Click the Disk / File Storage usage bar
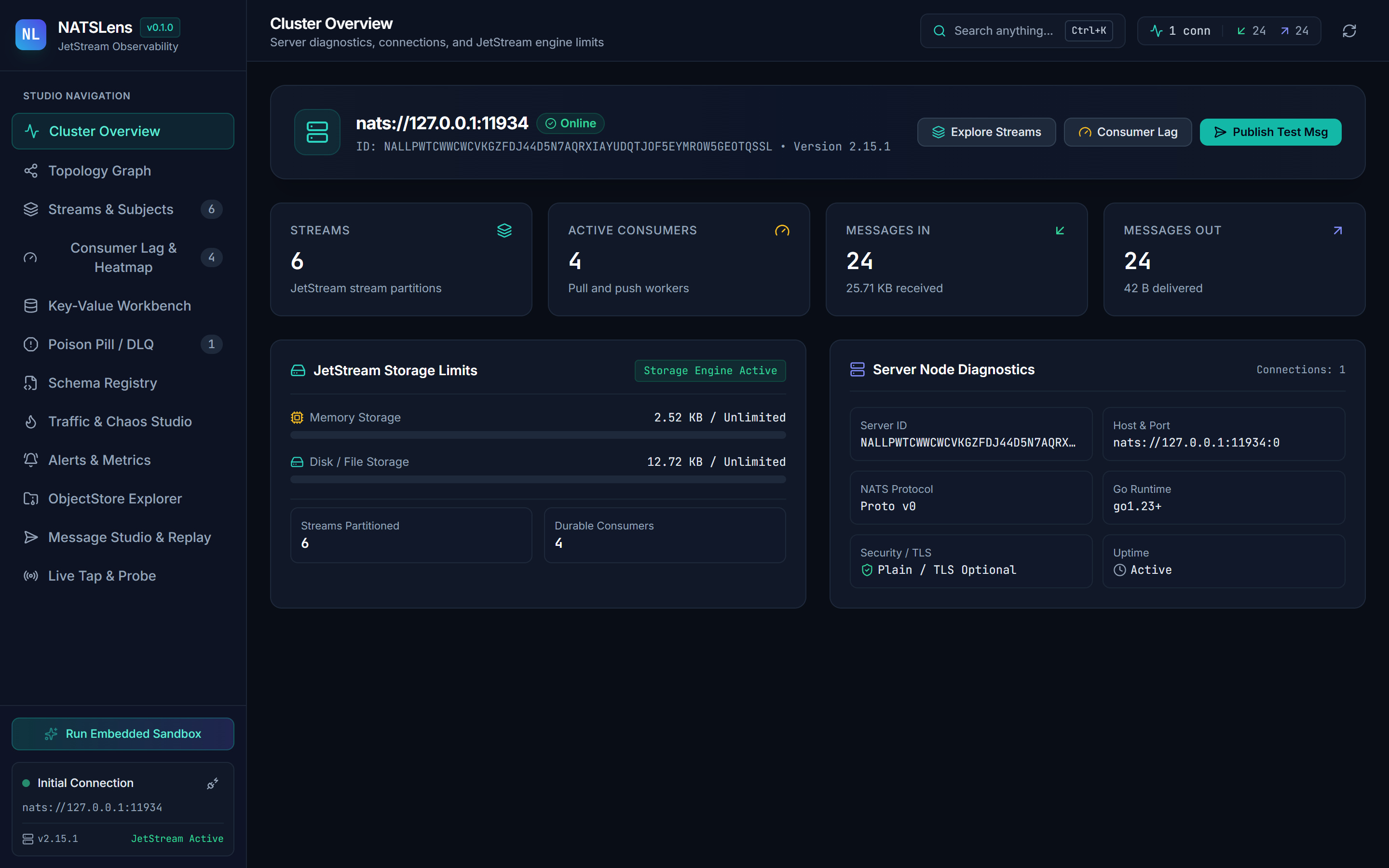Image resolution: width=1389 pixels, height=868 pixels. tap(538, 479)
